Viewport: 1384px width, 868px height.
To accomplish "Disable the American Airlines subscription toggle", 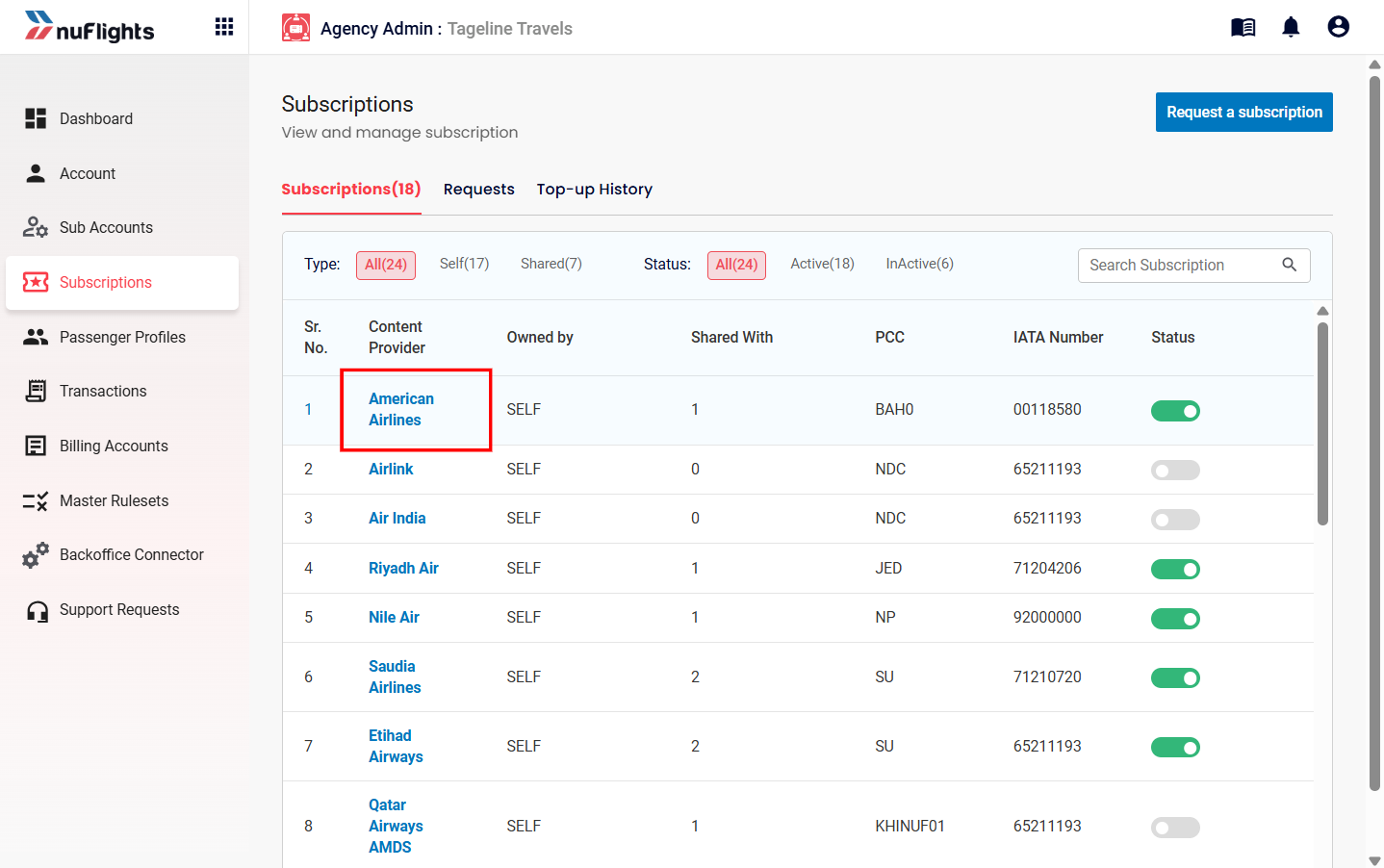I will pyautogui.click(x=1175, y=411).
